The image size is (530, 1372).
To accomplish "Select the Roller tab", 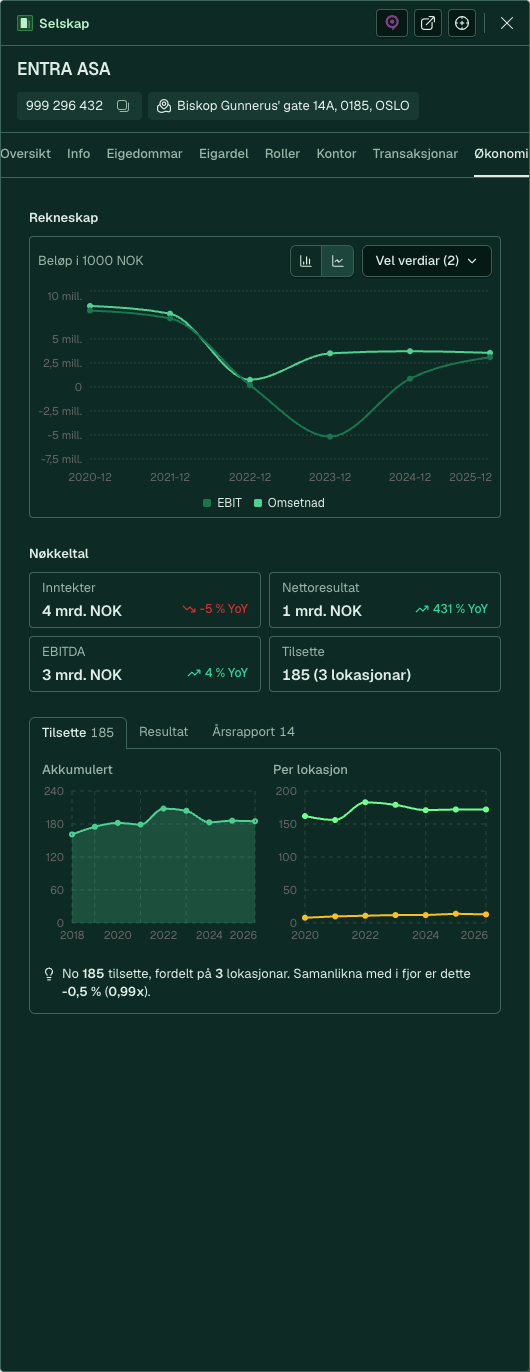I will pyautogui.click(x=283, y=154).
